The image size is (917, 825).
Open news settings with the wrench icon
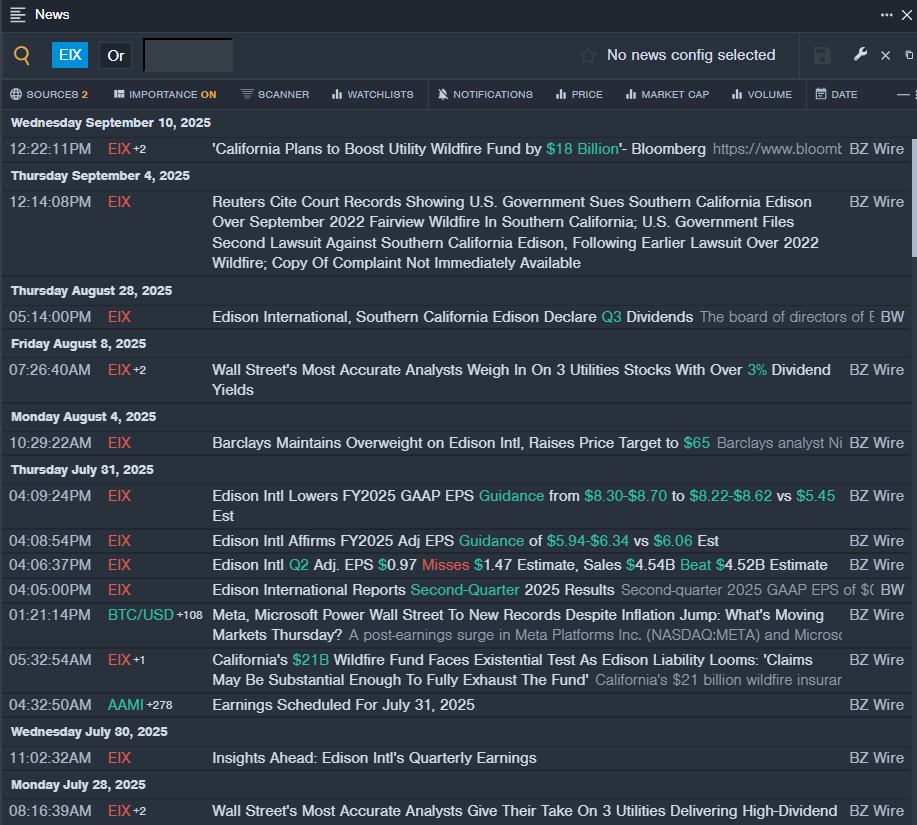coord(859,55)
